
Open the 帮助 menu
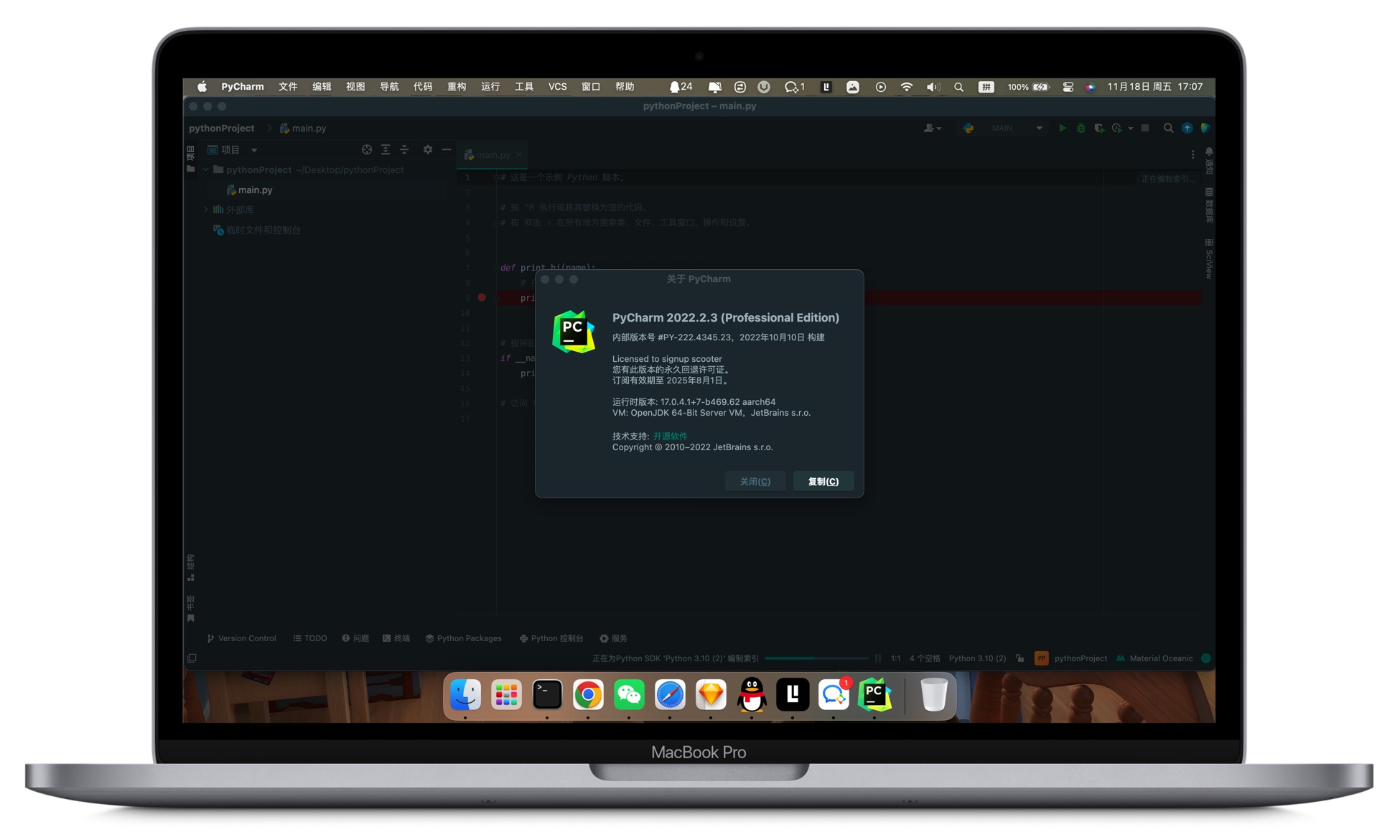pos(625,87)
